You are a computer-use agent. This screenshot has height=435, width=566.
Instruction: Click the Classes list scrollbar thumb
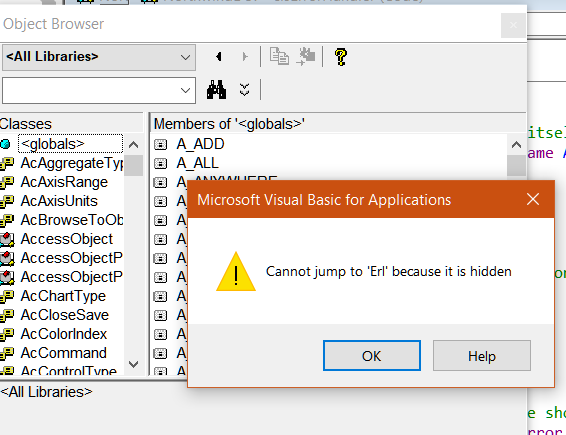click(x=134, y=165)
